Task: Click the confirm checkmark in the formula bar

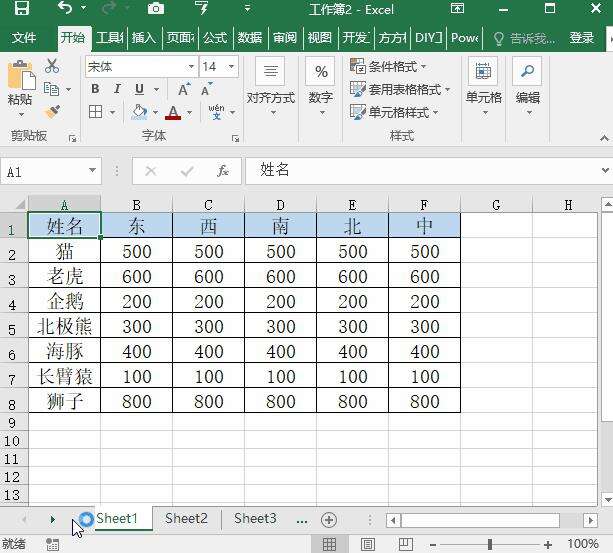Action: (x=187, y=171)
